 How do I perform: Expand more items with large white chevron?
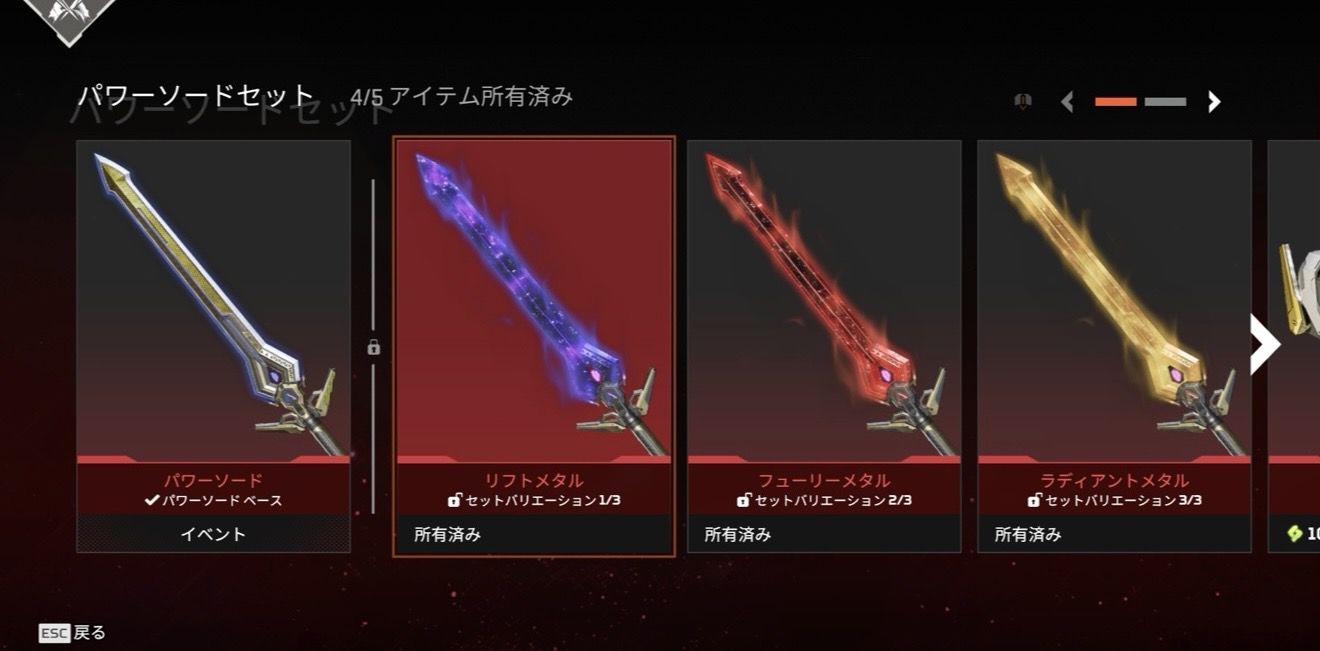click(x=1265, y=344)
